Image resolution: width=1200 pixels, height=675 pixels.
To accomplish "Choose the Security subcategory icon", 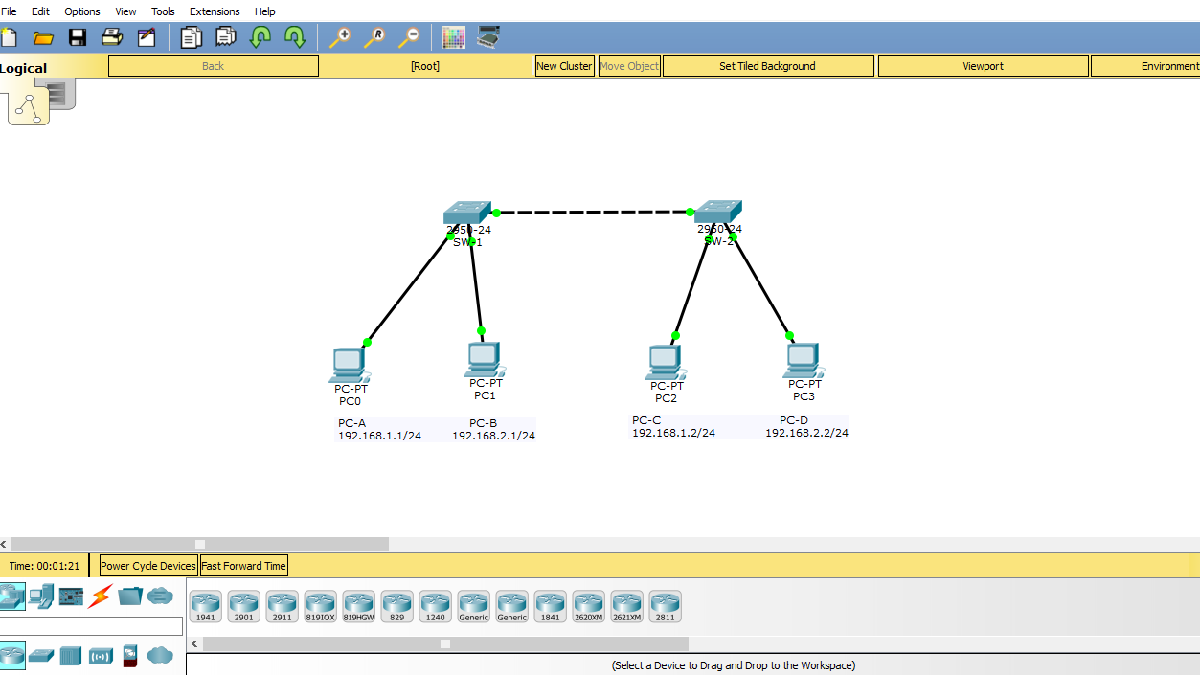I will (130, 656).
